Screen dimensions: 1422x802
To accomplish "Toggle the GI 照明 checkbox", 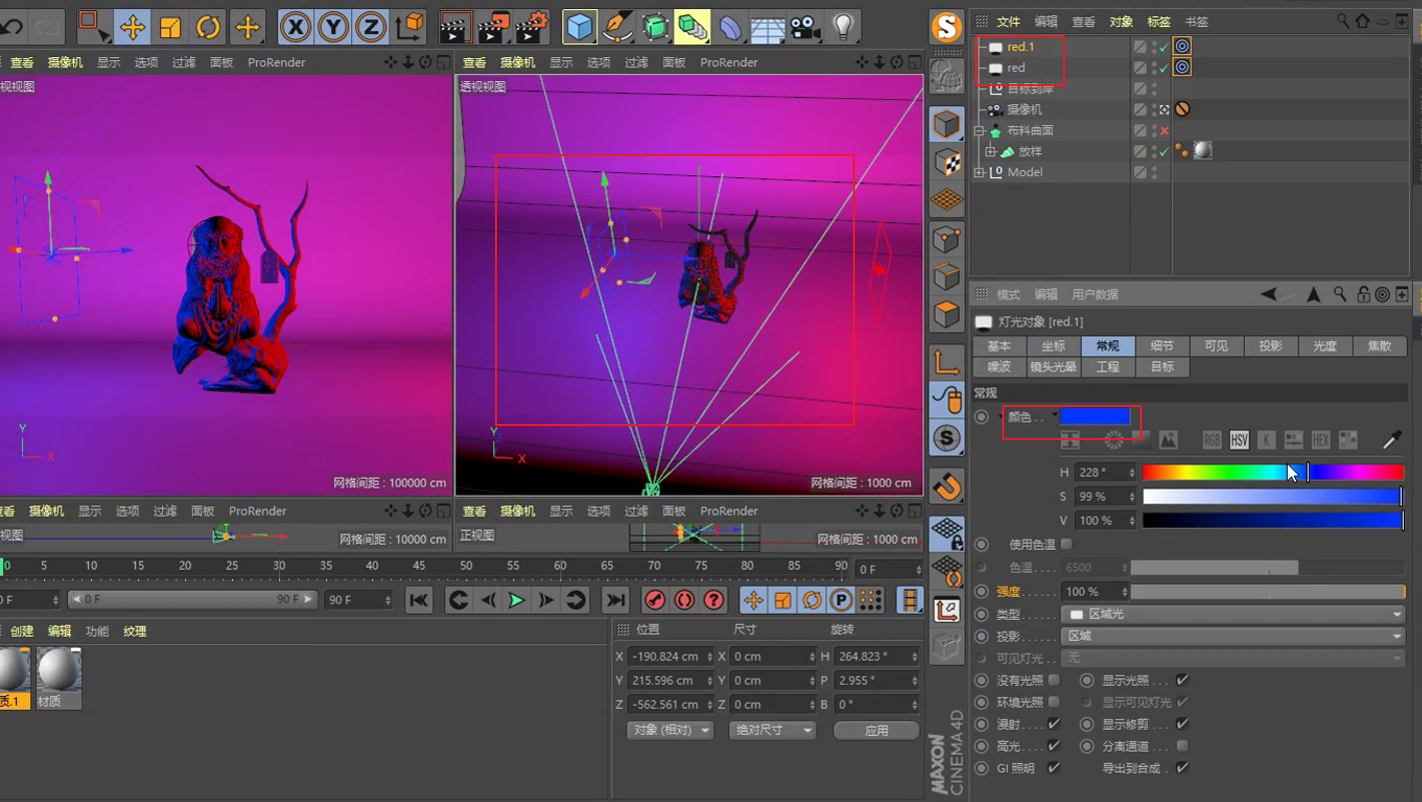I will pos(1054,768).
